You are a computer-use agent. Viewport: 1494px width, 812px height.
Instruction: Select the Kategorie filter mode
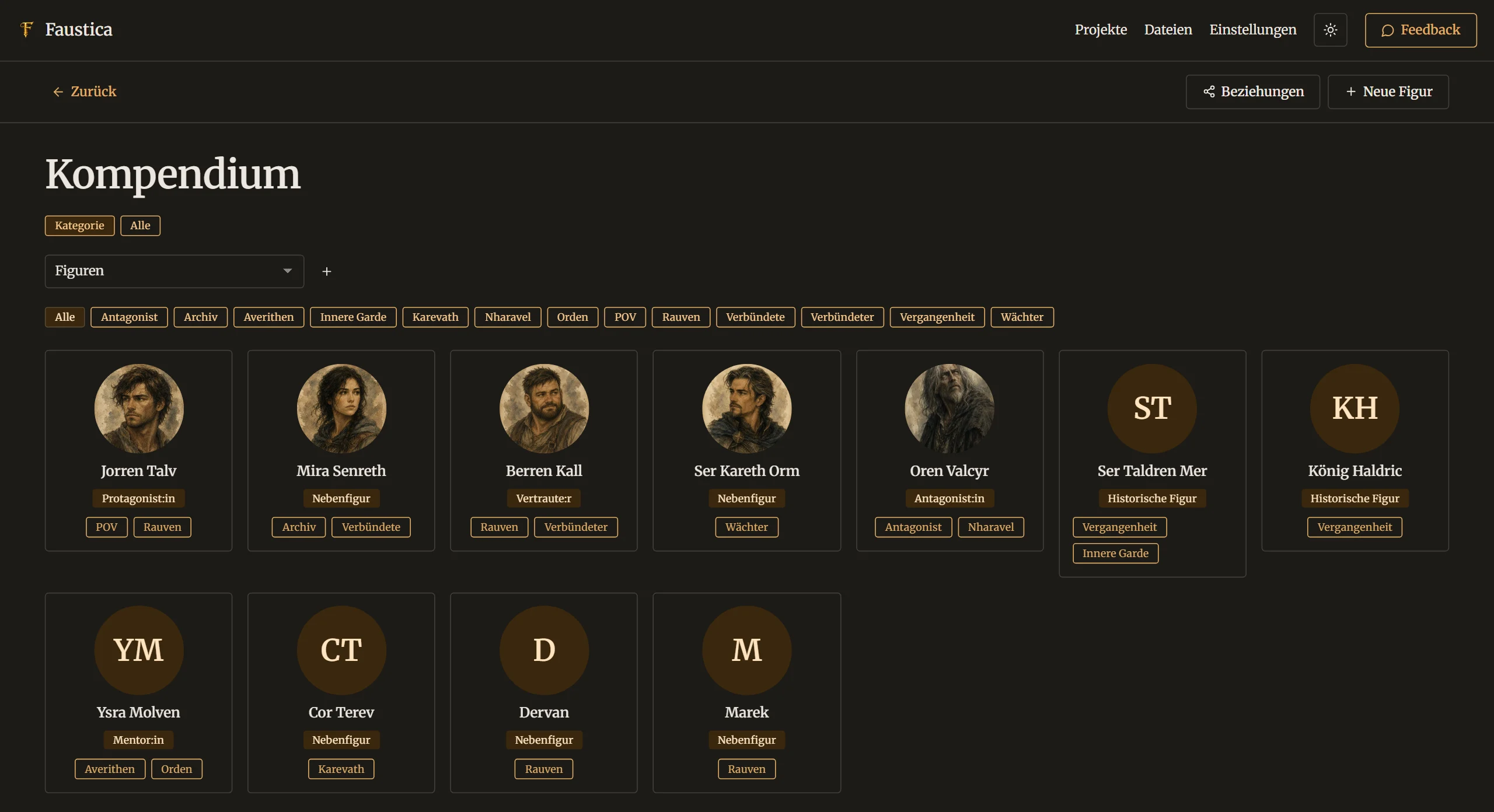(x=79, y=226)
